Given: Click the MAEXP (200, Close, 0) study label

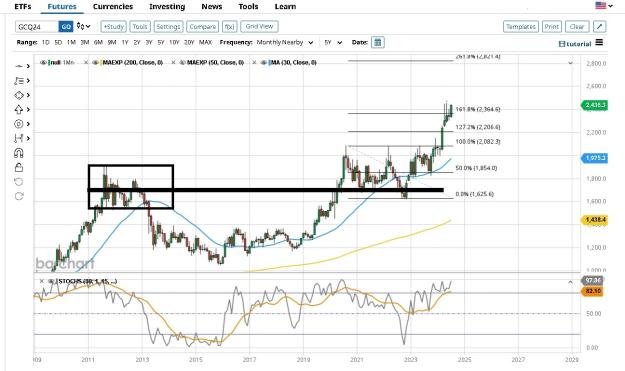Looking at the screenshot, I should click(x=133, y=63).
